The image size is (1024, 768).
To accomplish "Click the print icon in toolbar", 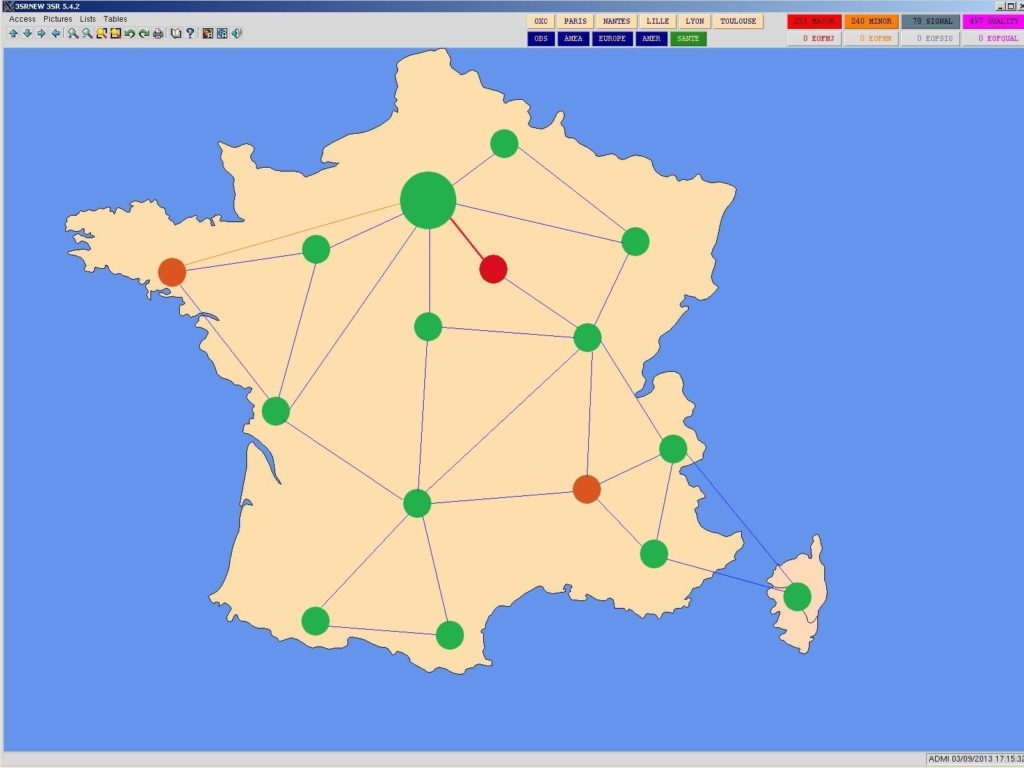I will click(x=158, y=33).
